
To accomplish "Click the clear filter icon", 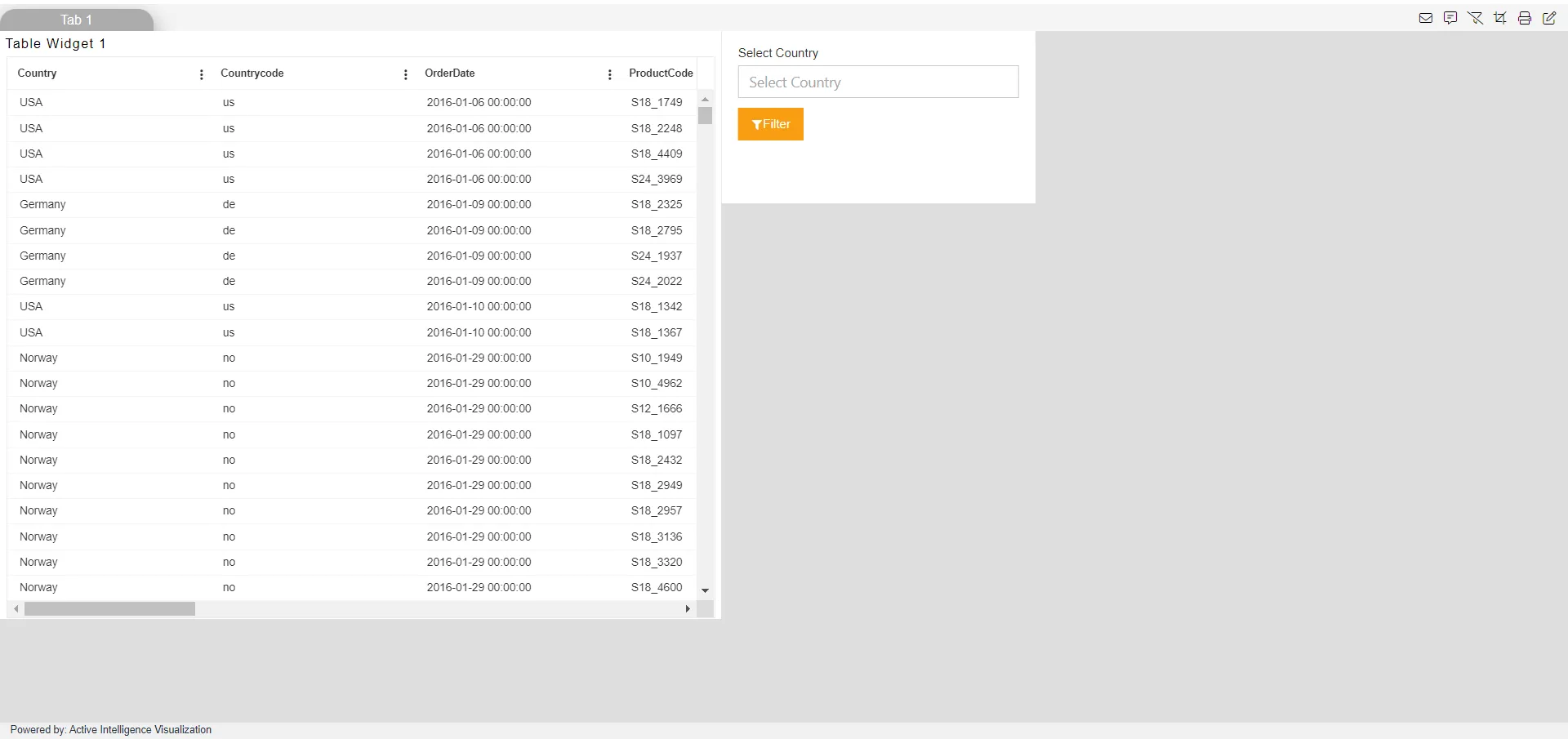I will pos(1475,18).
